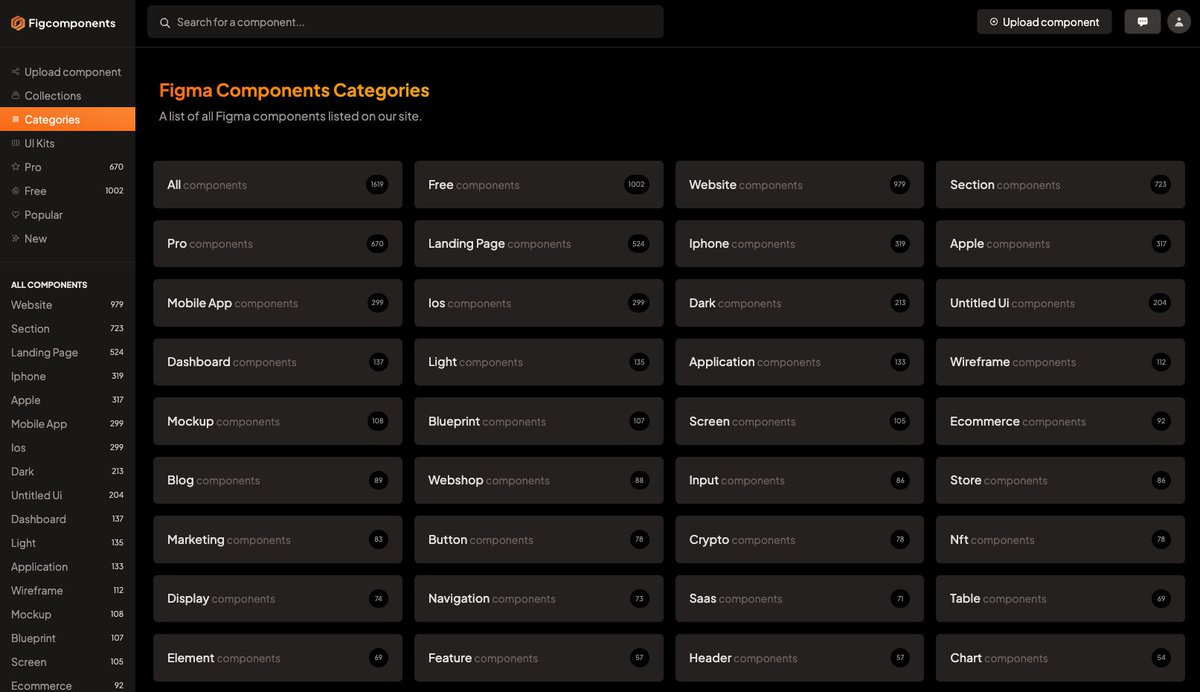Open the Chart components category card

[x=1060, y=658]
